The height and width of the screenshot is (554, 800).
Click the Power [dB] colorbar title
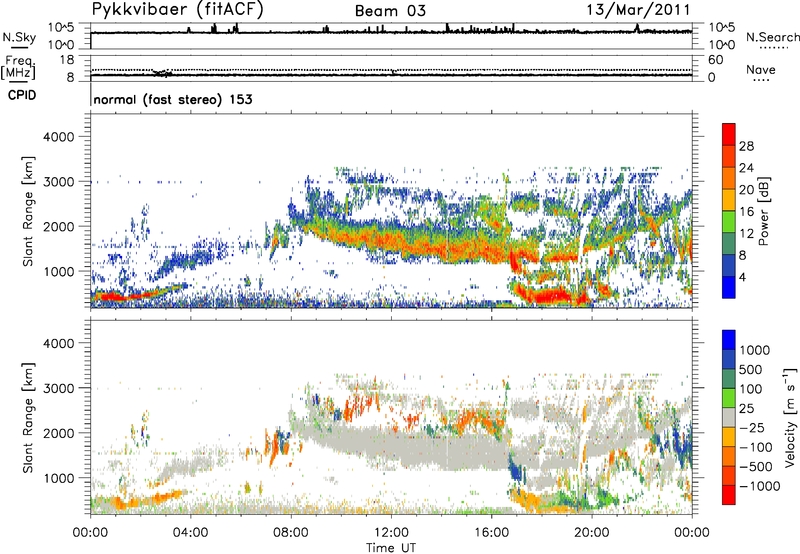coord(763,211)
